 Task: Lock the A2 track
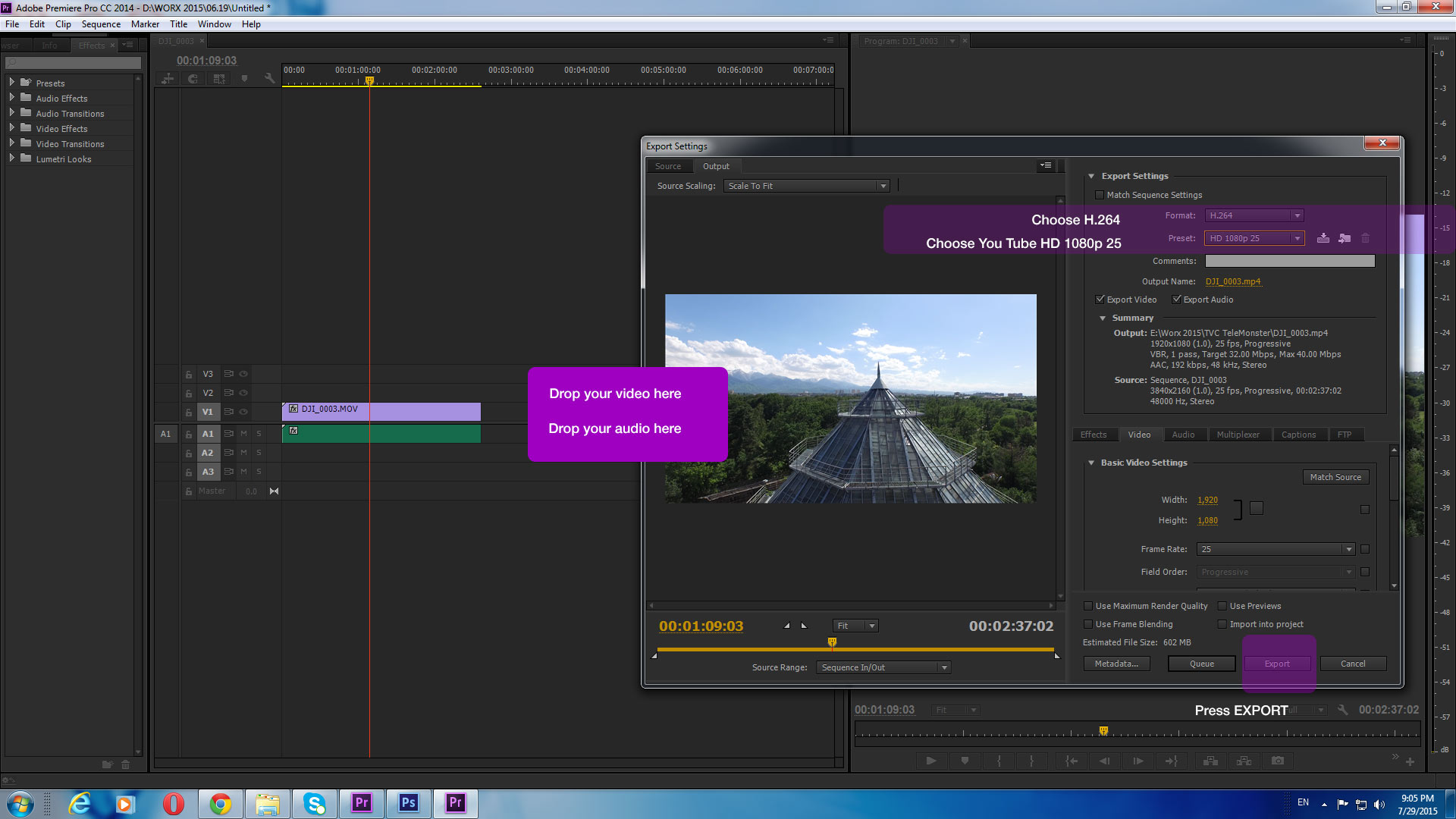tap(189, 453)
